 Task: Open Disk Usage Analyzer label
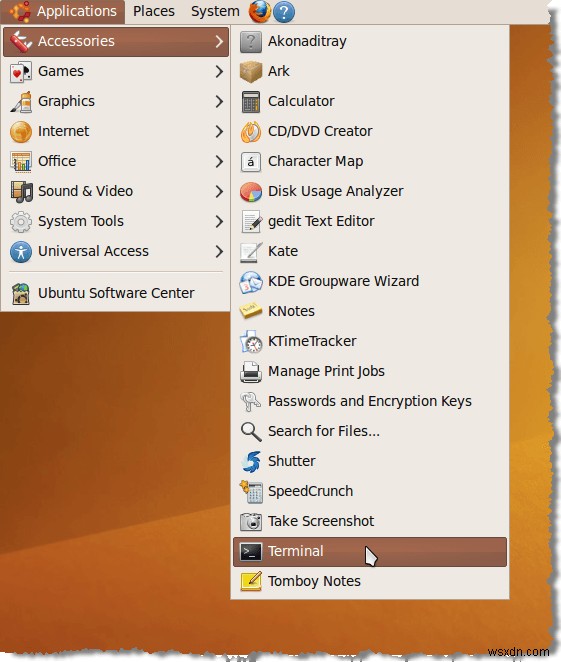(x=336, y=191)
